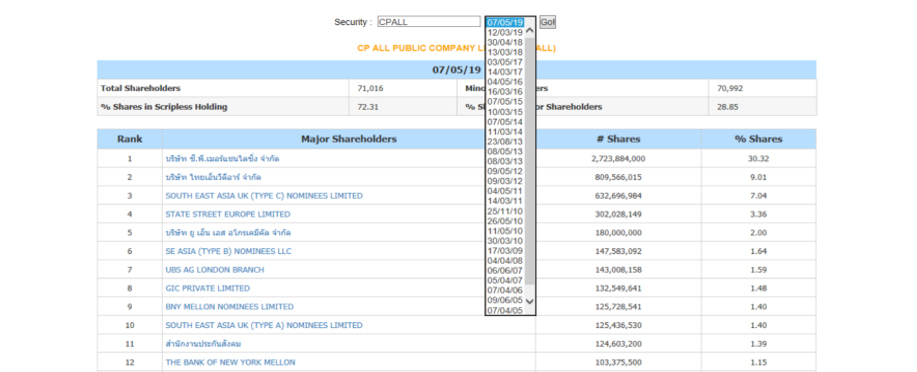Choose 30/04/18 from the date list

(x=505, y=42)
